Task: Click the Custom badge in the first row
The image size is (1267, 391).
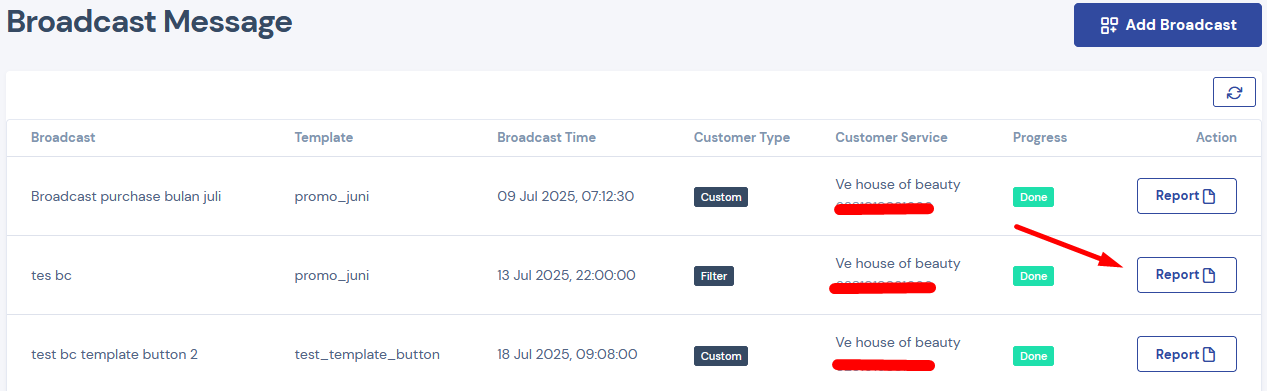Action: tap(721, 197)
